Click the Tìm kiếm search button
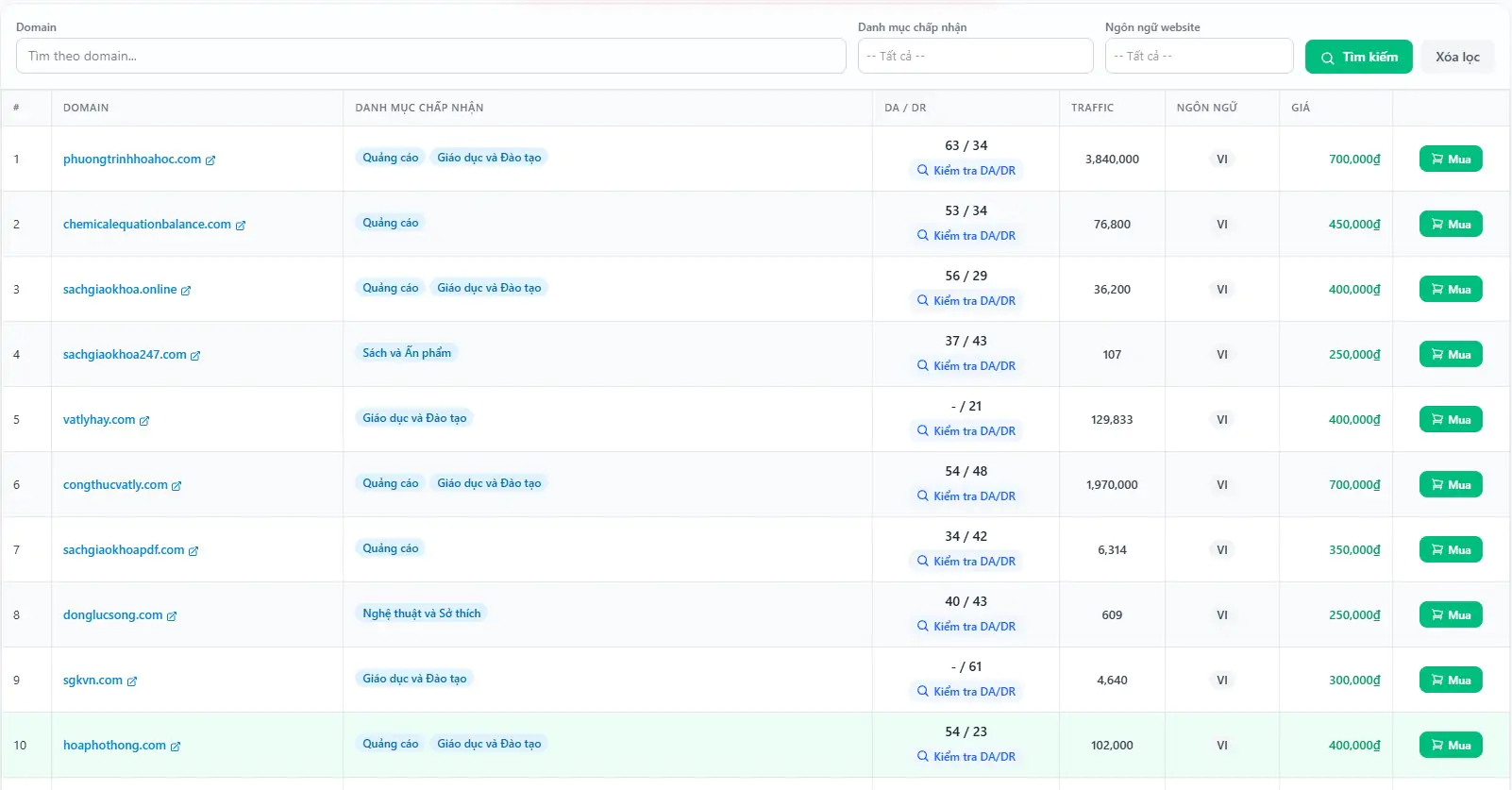Viewport: 1512px width, 790px height. pyautogui.click(x=1359, y=57)
